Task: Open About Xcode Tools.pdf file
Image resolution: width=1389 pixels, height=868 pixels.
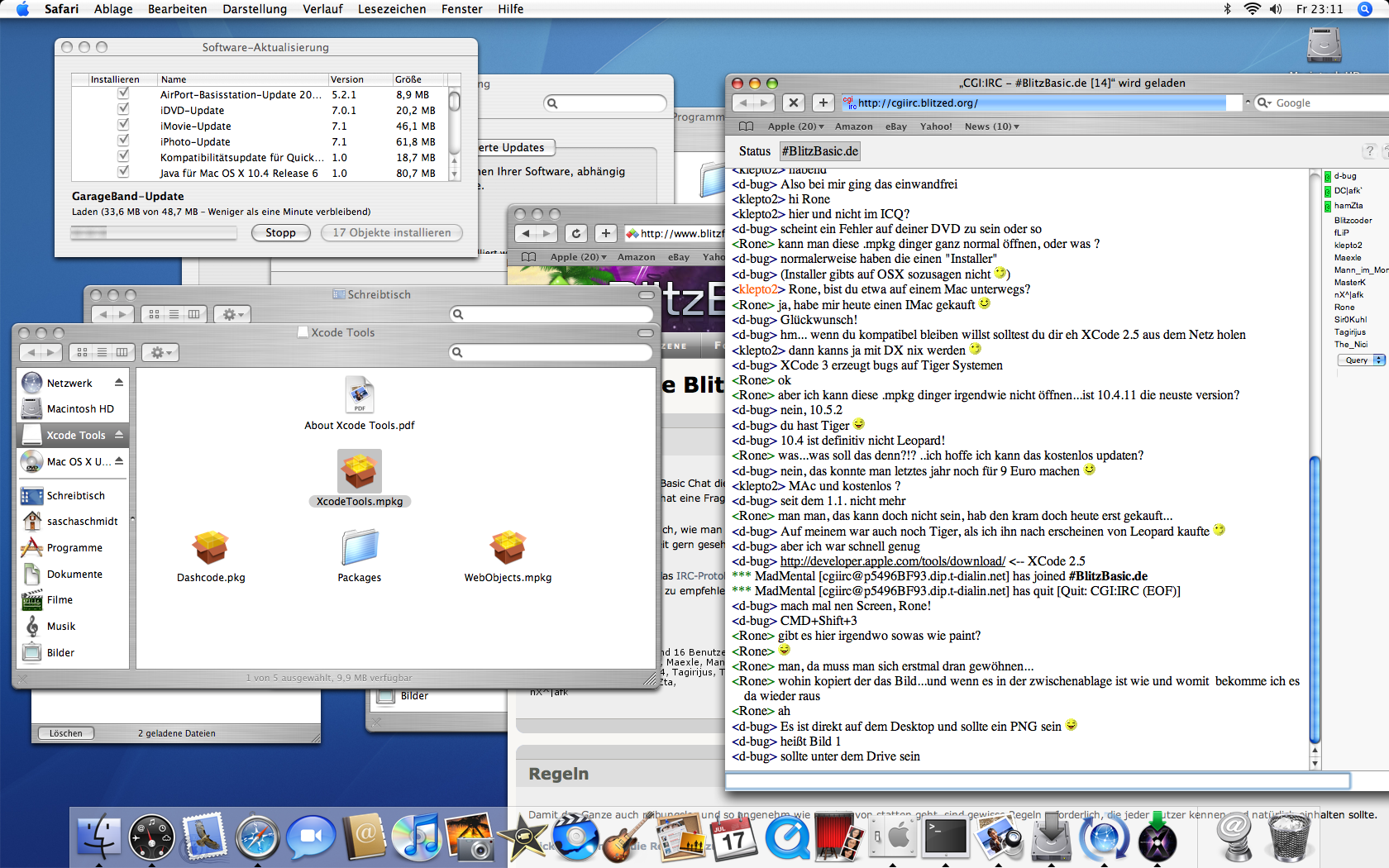Action: [x=360, y=396]
